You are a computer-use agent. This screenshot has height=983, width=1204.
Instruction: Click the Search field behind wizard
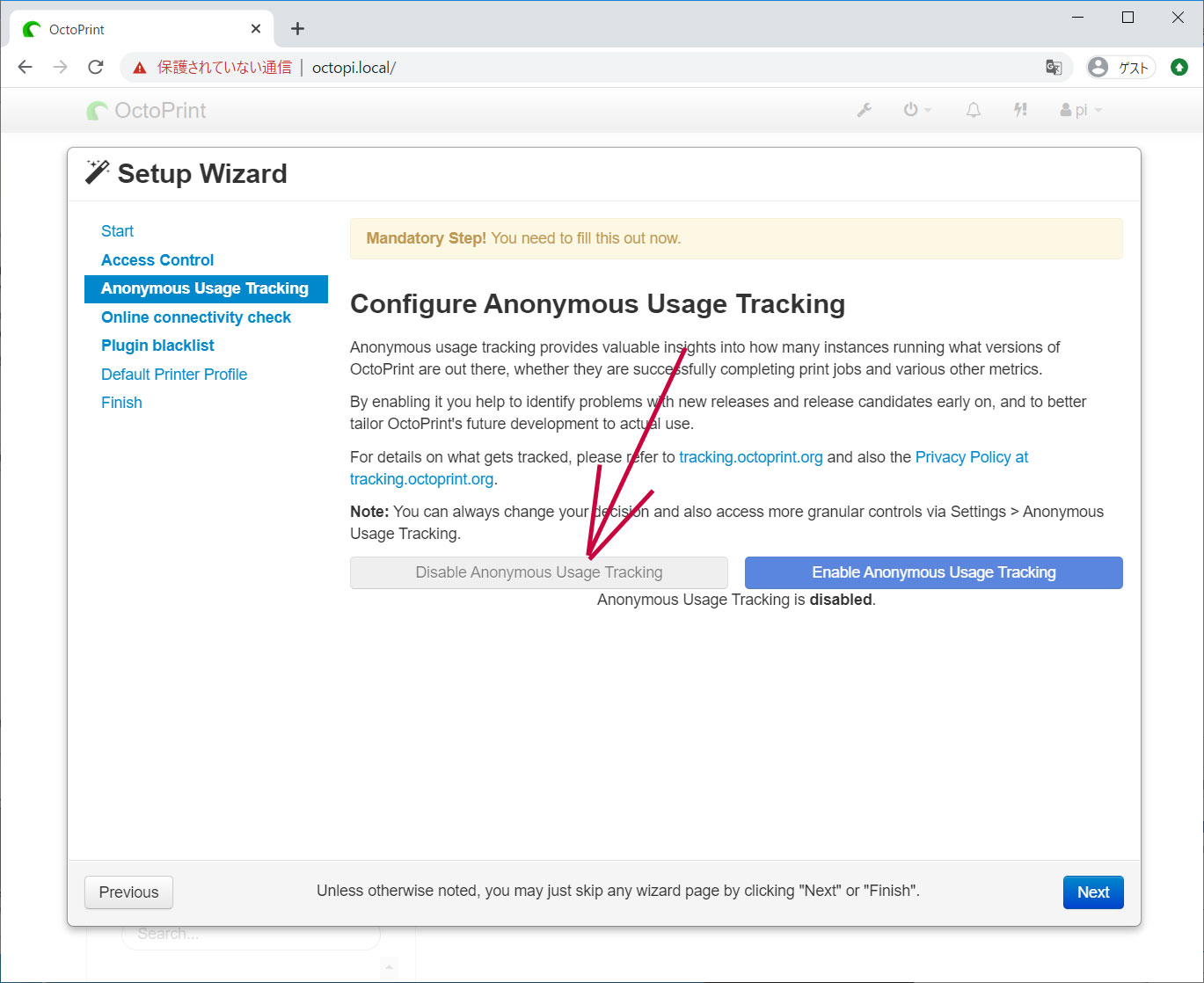251,934
